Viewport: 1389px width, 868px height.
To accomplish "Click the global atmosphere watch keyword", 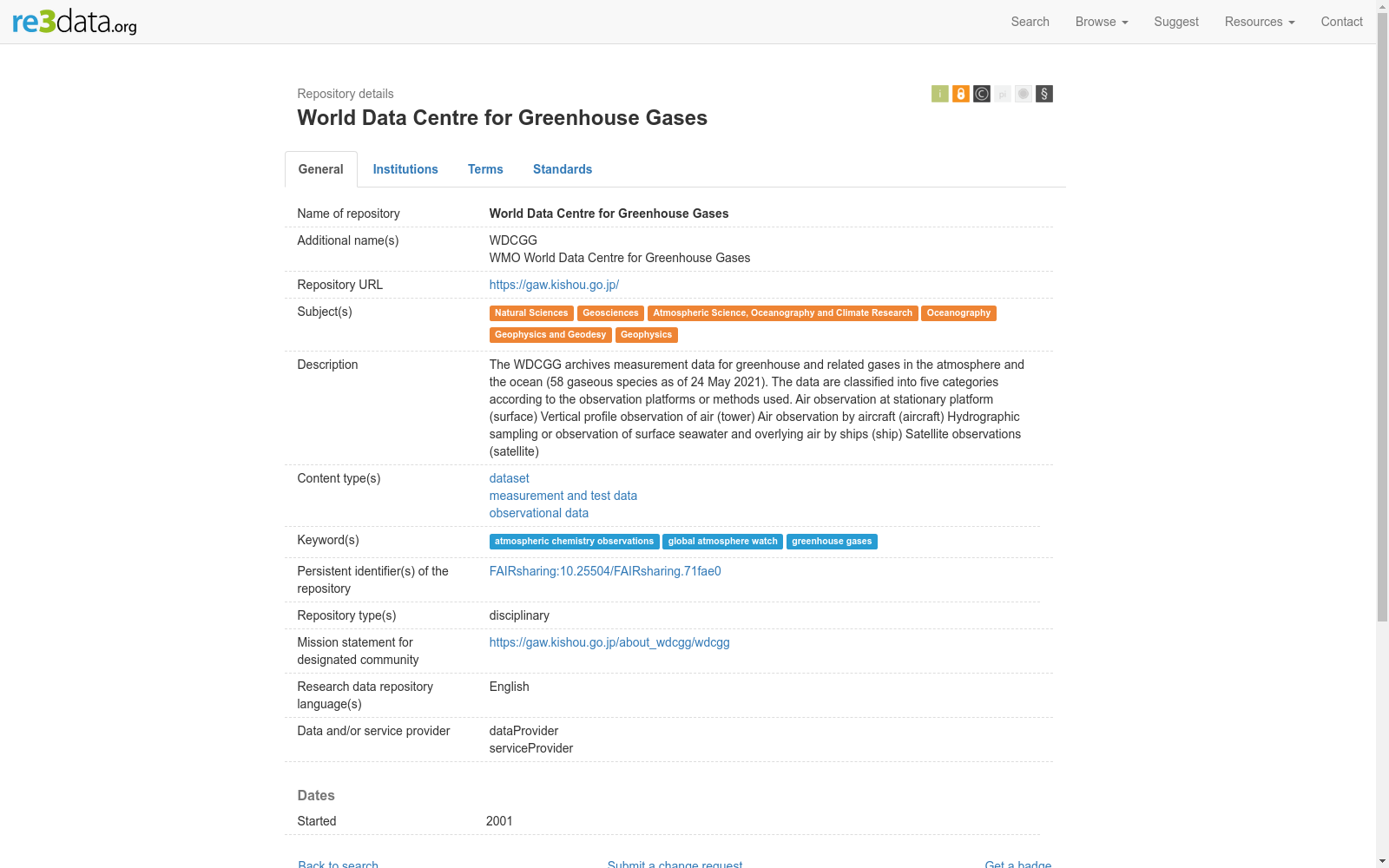I will point(722,542).
